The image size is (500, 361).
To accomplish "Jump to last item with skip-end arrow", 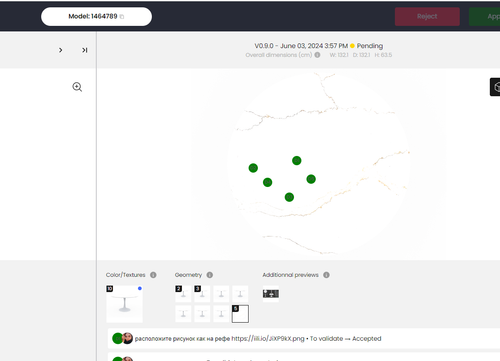I will pyautogui.click(x=85, y=50).
